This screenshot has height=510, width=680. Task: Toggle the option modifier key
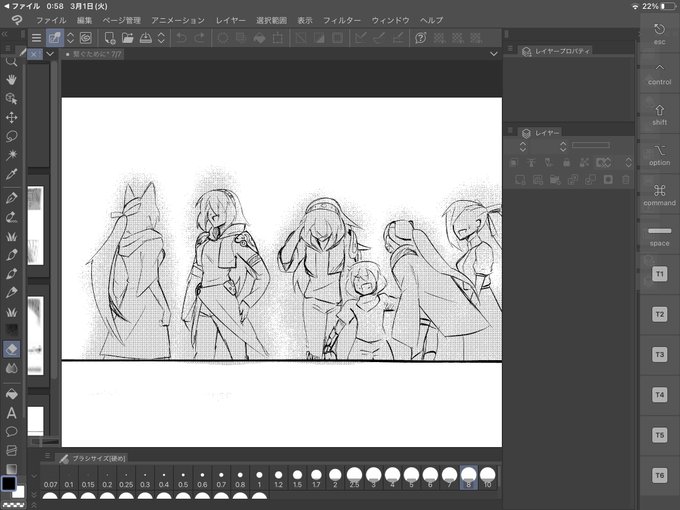[659, 155]
